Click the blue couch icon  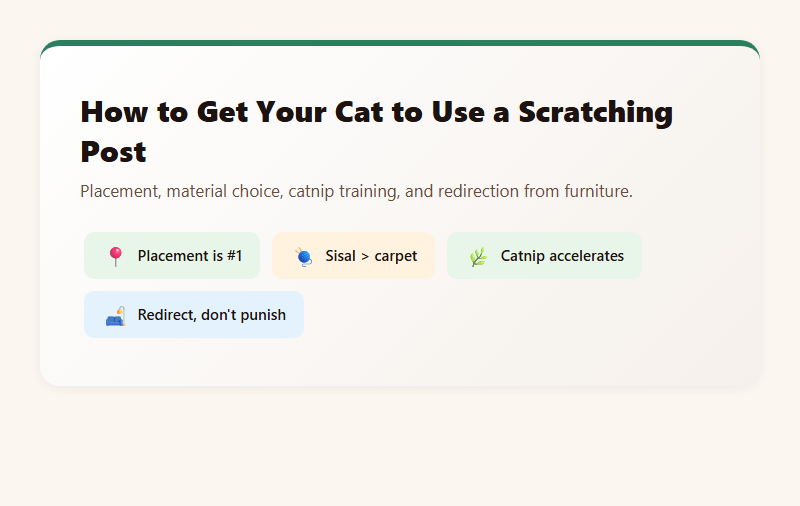[x=115, y=315]
